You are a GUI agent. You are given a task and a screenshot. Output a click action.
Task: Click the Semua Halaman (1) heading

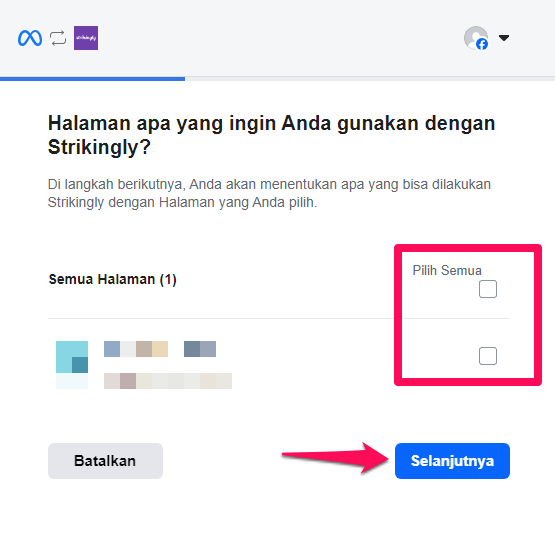[113, 279]
